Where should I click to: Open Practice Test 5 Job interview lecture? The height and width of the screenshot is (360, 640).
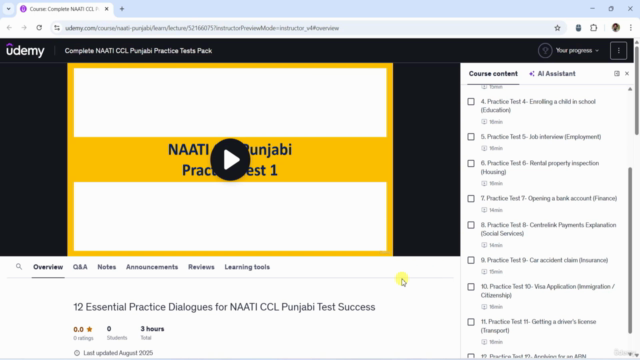(541, 137)
